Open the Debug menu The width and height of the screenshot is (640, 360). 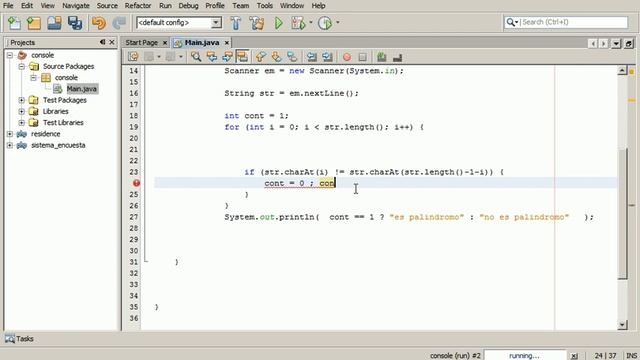(x=188, y=6)
